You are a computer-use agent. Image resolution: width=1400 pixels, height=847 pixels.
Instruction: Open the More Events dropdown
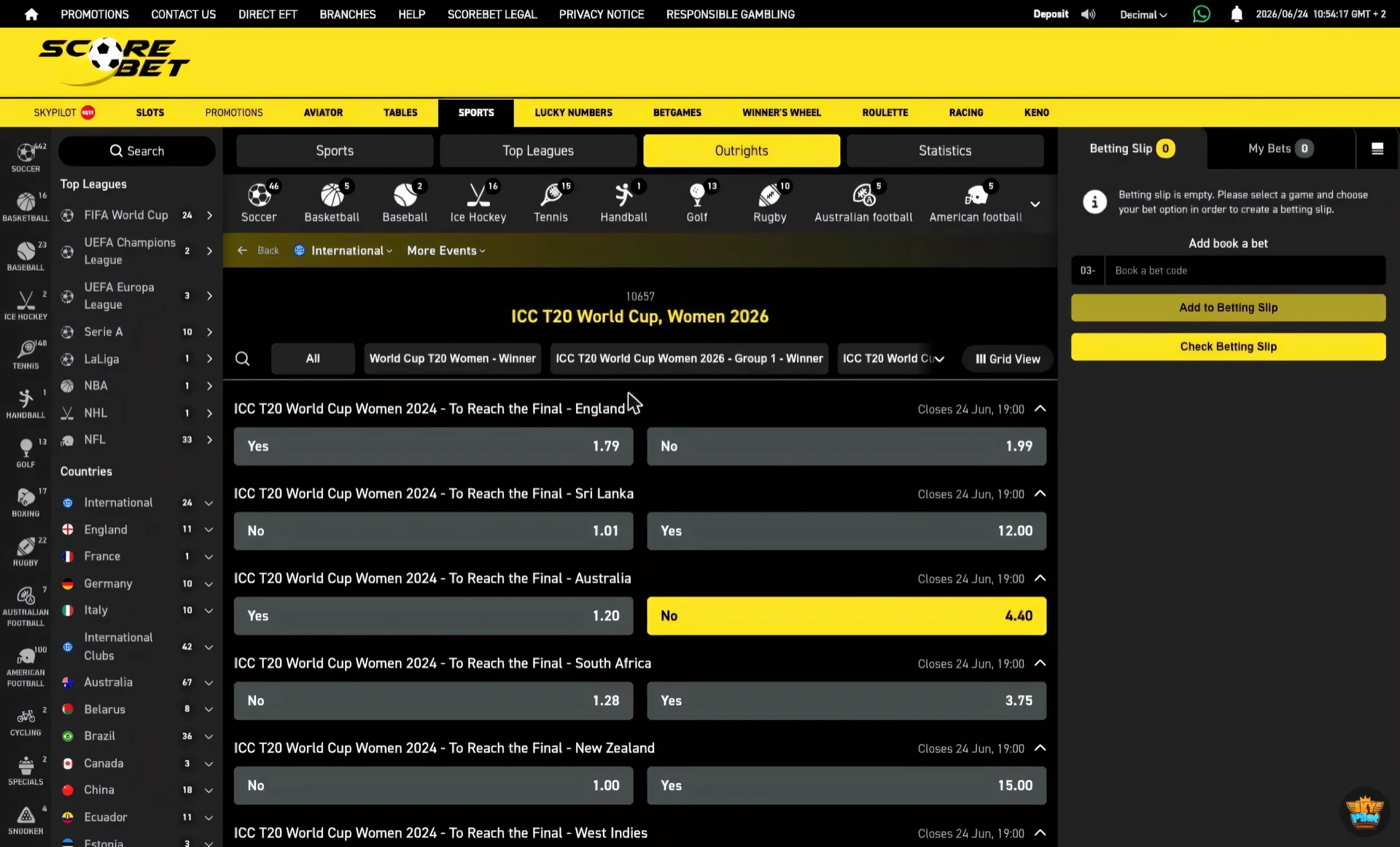[446, 250]
